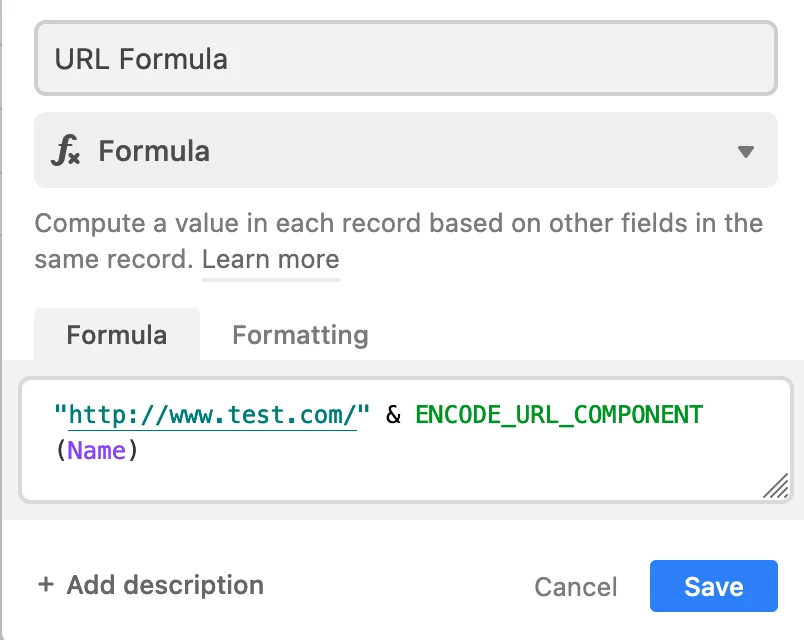Click the ampersand operator in formula
Screen dimensions: 804x640
tap(393, 414)
